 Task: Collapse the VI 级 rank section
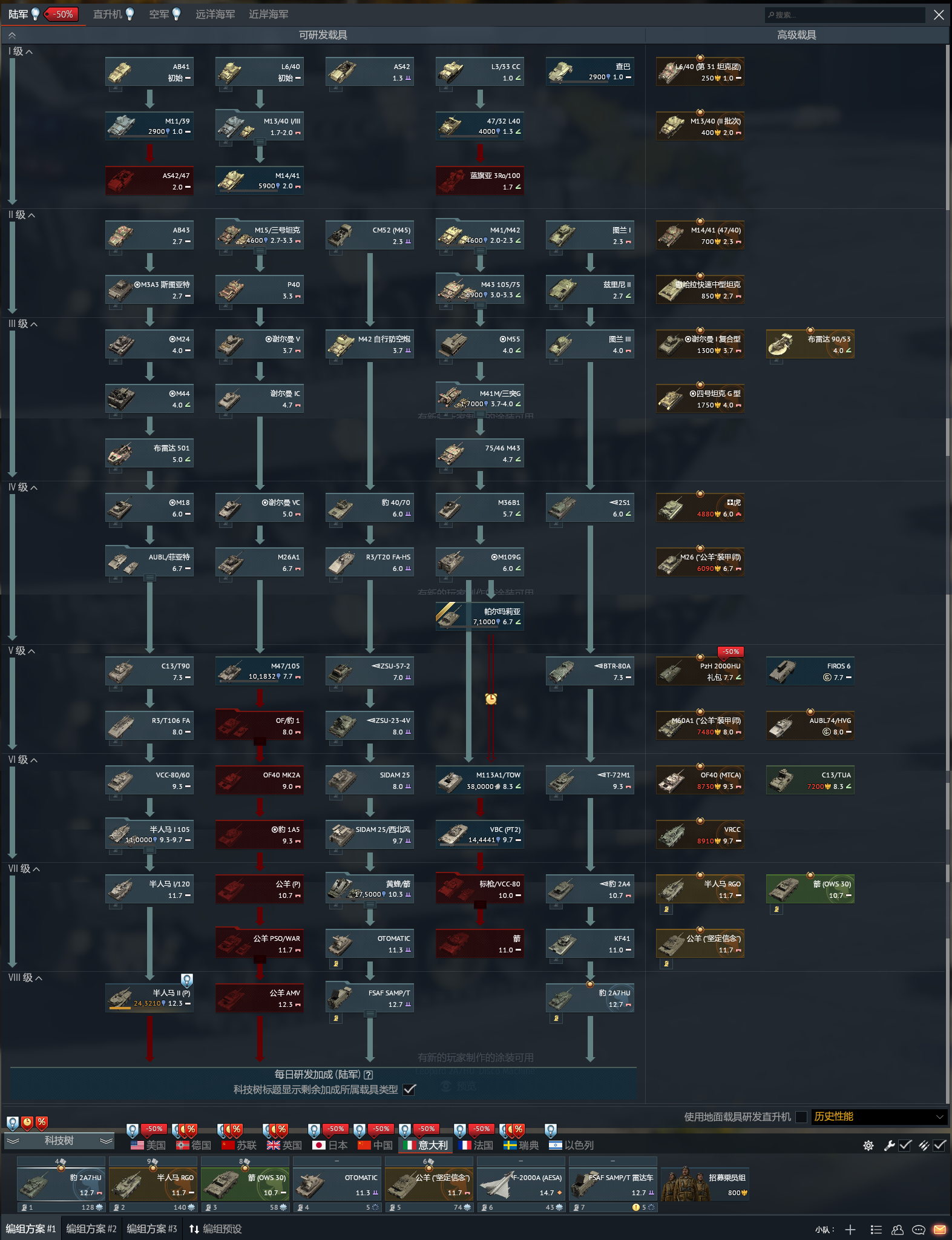click(x=23, y=760)
